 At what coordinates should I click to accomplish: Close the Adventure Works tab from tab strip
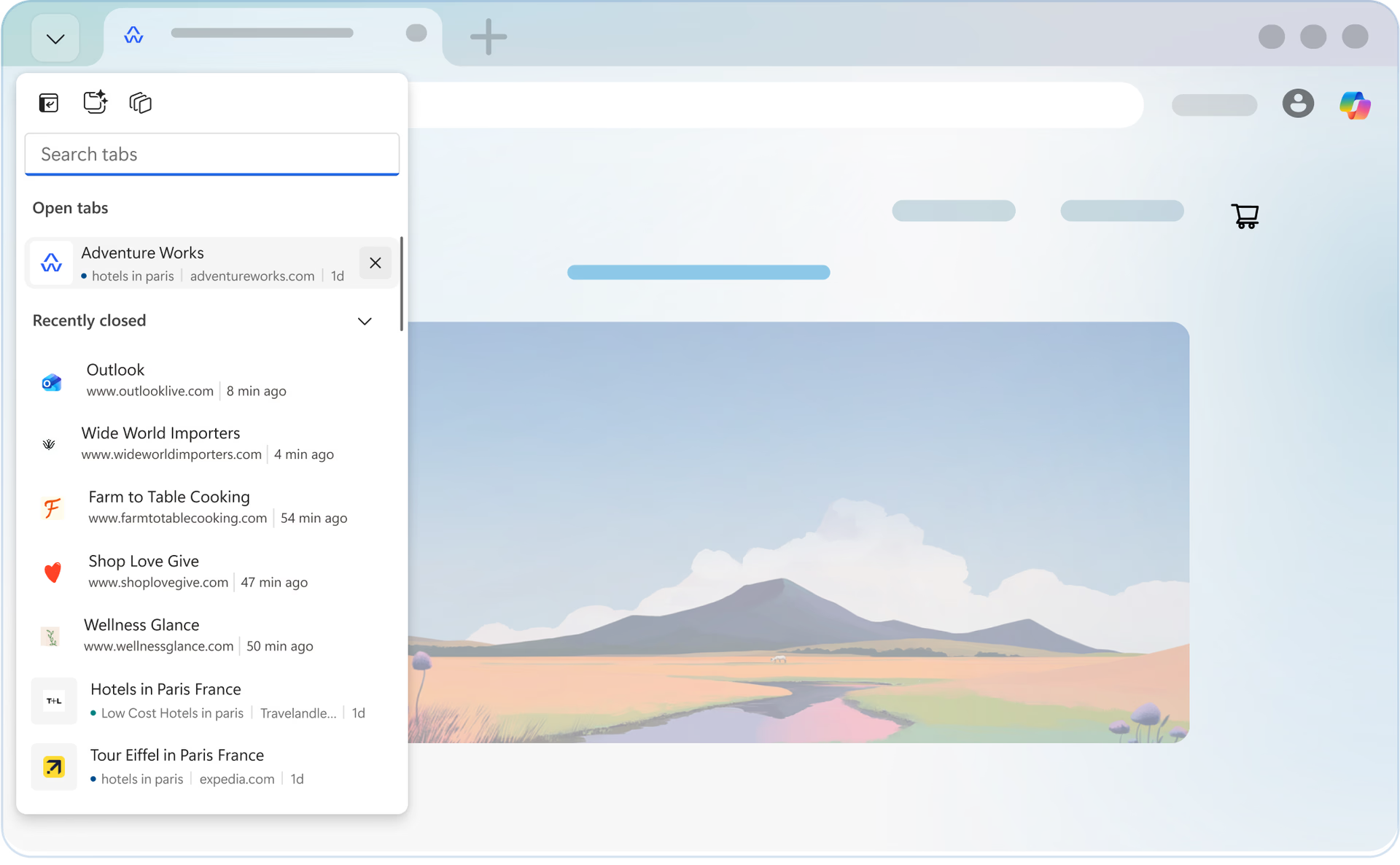[416, 33]
